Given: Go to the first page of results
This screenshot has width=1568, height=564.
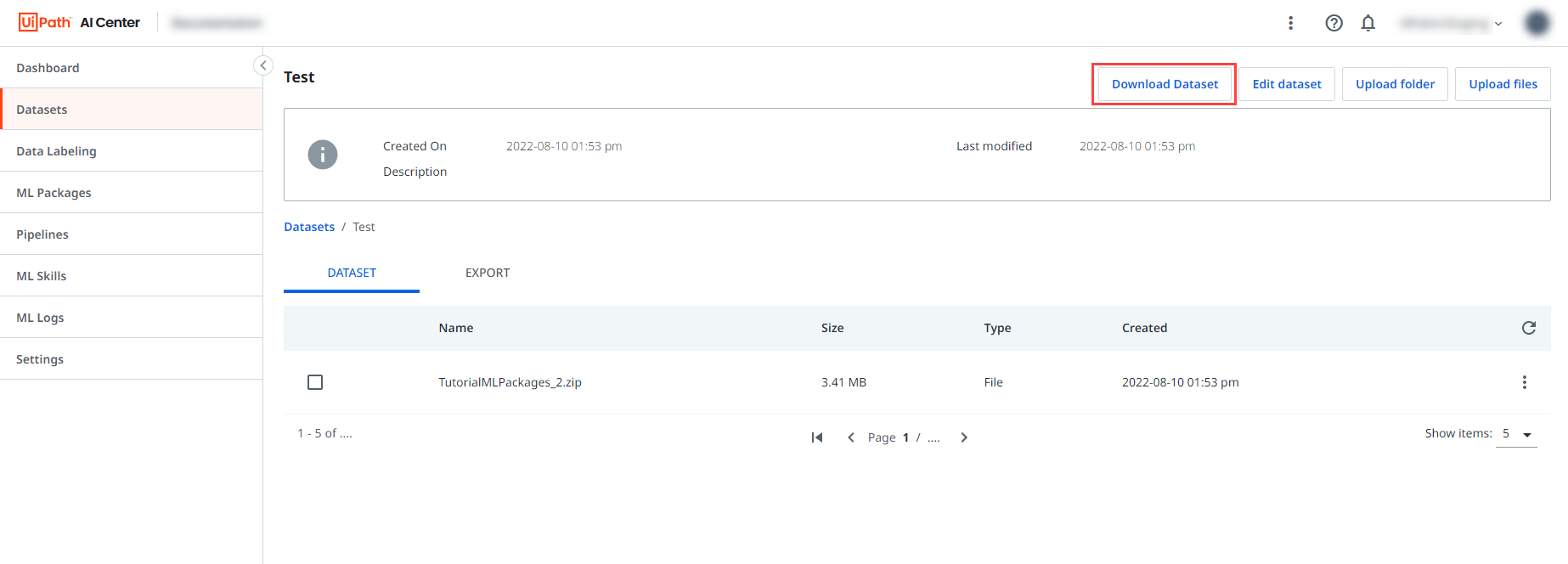Looking at the screenshot, I should click(x=817, y=437).
